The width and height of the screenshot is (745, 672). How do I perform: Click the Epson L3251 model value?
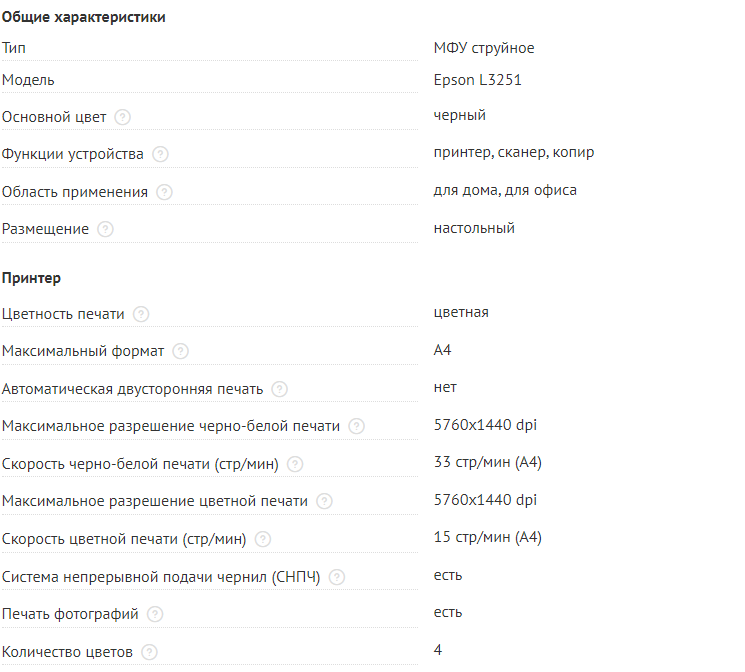[x=477, y=80]
